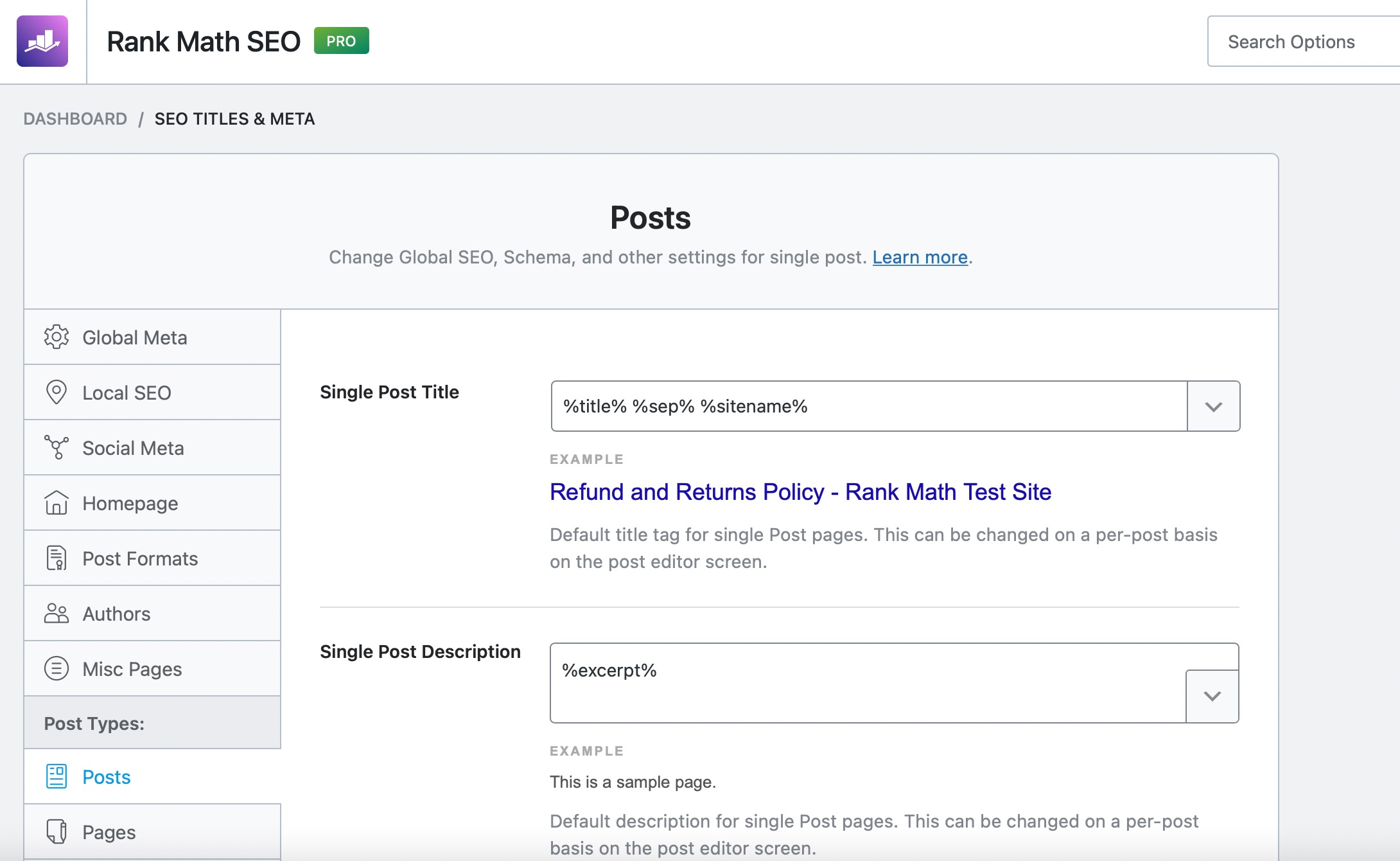The width and height of the screenshot is (1400, 861).
Task: Click the Local SEO map pin icon
Action: click(57, 392)
